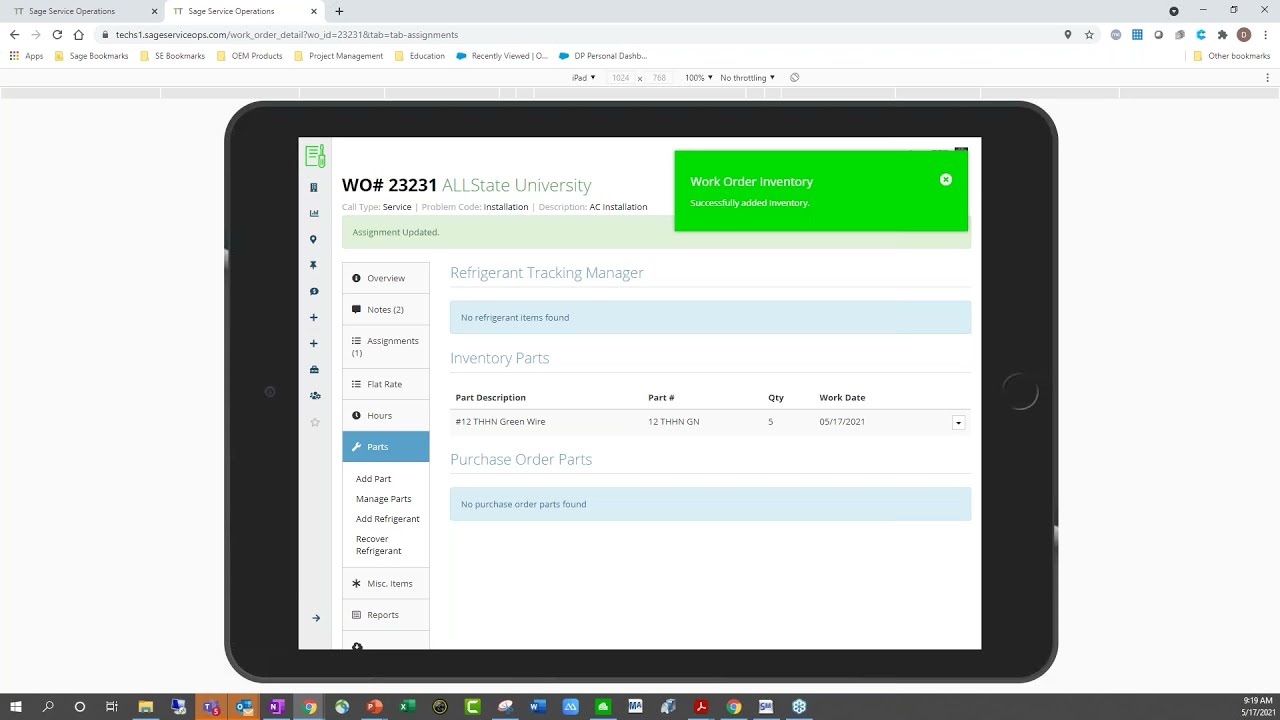Click the Add Refrigerant link

click(387, 519)
